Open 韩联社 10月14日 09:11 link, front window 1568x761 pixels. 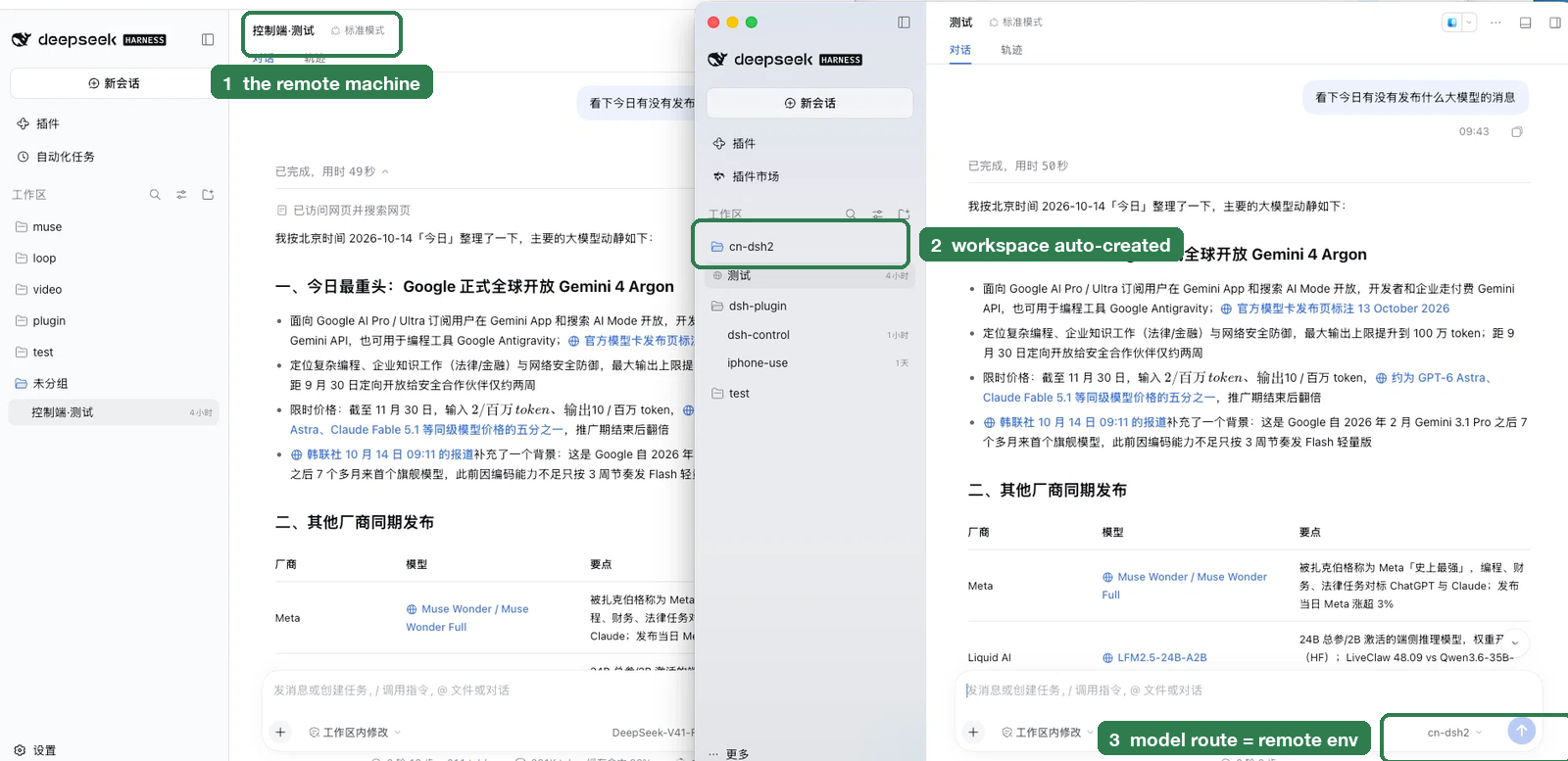pyautogui.click(x=1075, y=422)
